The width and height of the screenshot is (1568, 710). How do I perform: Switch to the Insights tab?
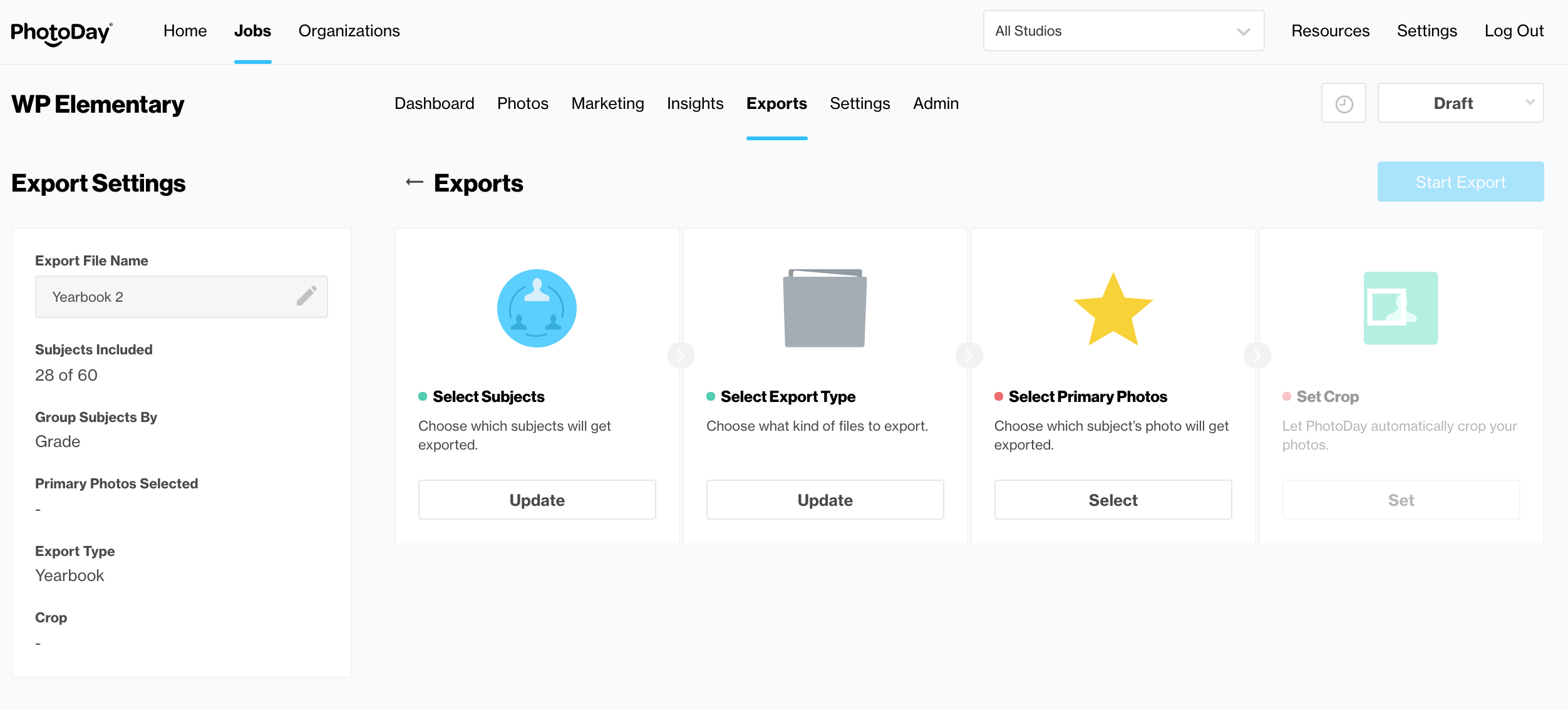(695, 103)
